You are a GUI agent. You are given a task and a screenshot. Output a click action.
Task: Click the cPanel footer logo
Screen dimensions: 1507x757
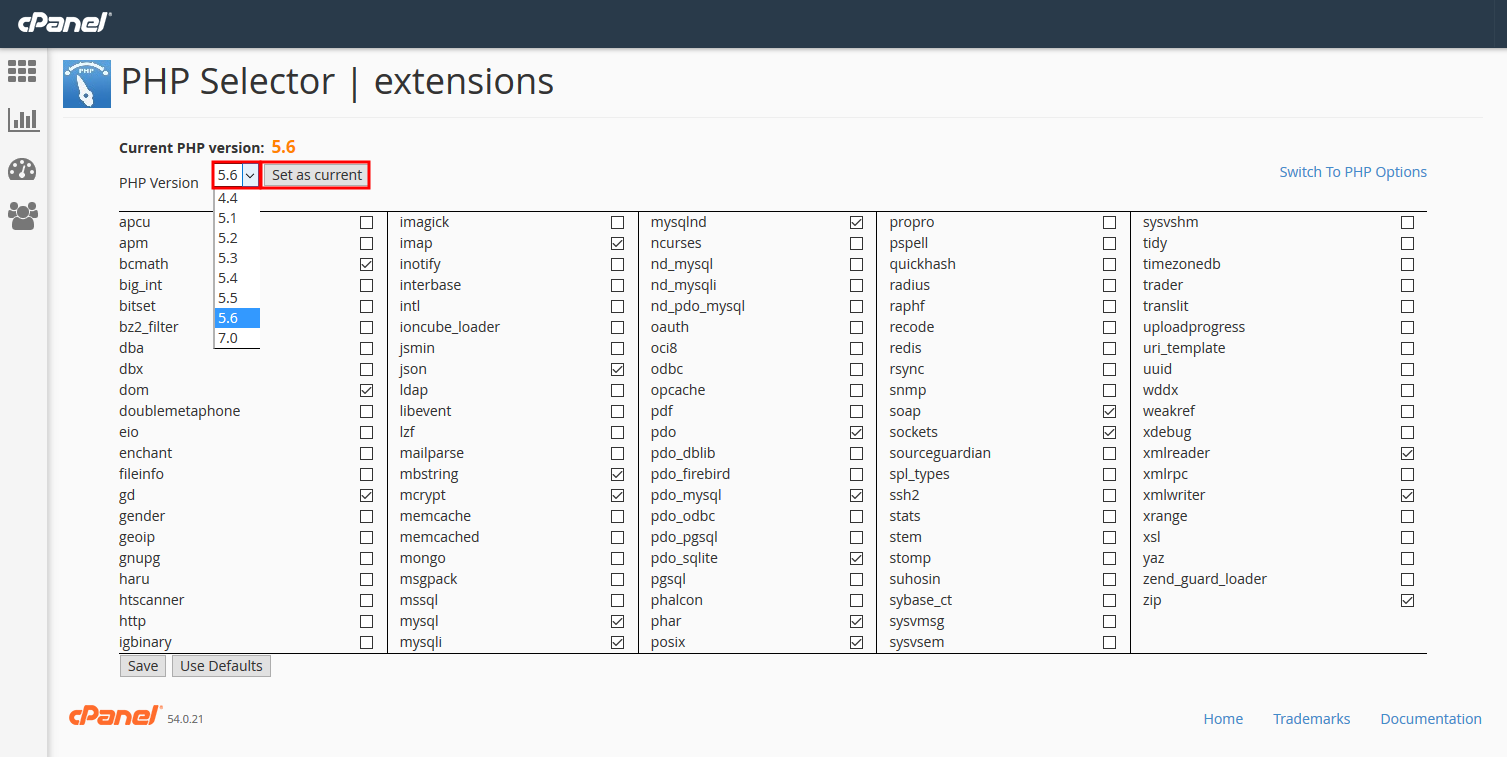coord(115,716)
